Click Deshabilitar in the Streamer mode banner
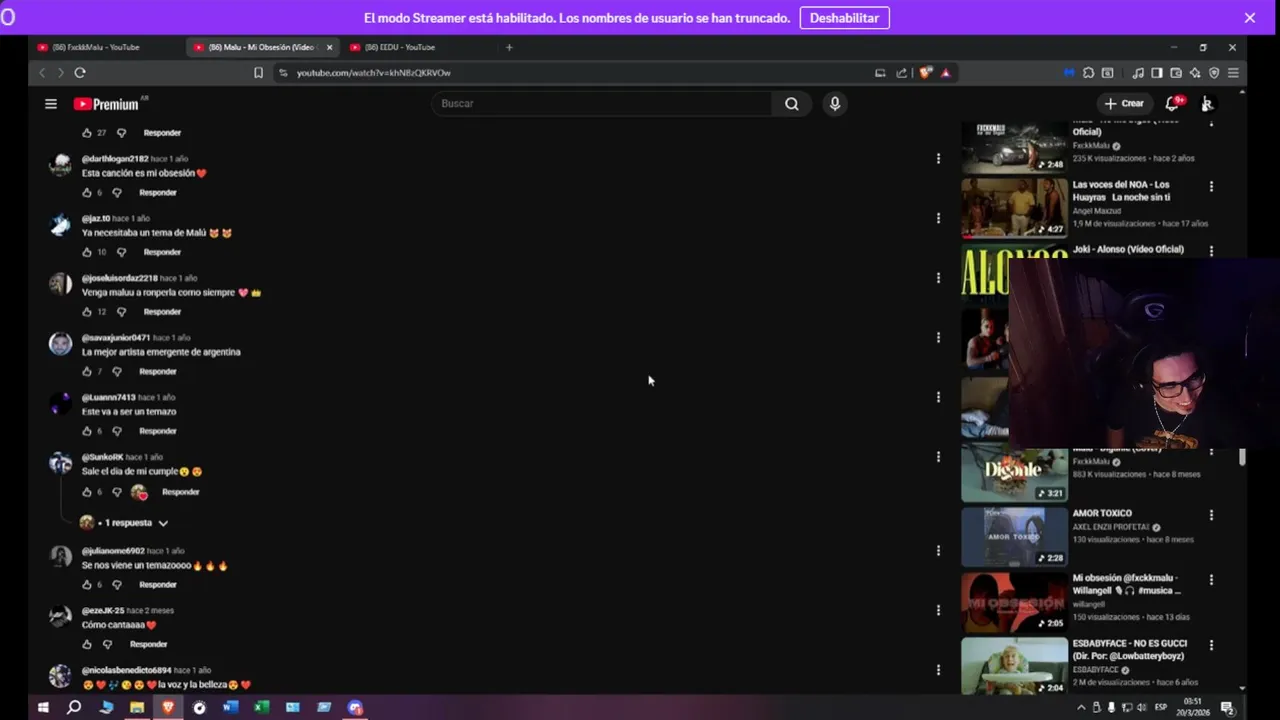This screenshot has height=720, width=1280. [x=844, y=18]
